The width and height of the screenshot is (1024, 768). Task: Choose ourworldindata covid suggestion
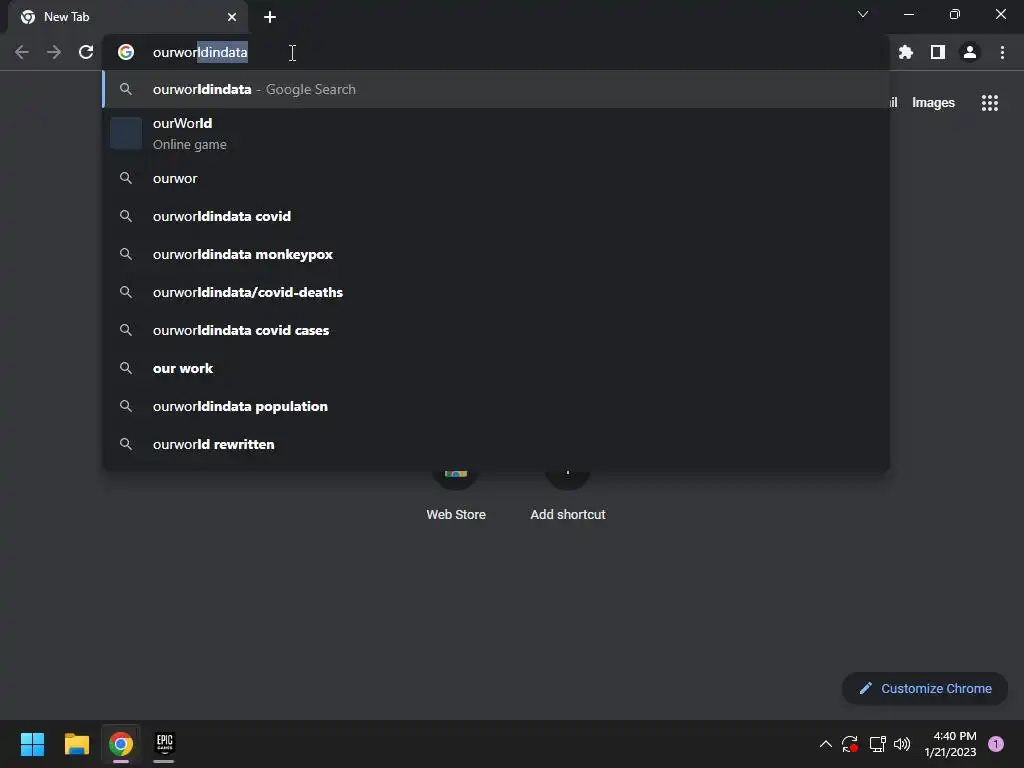496,216
